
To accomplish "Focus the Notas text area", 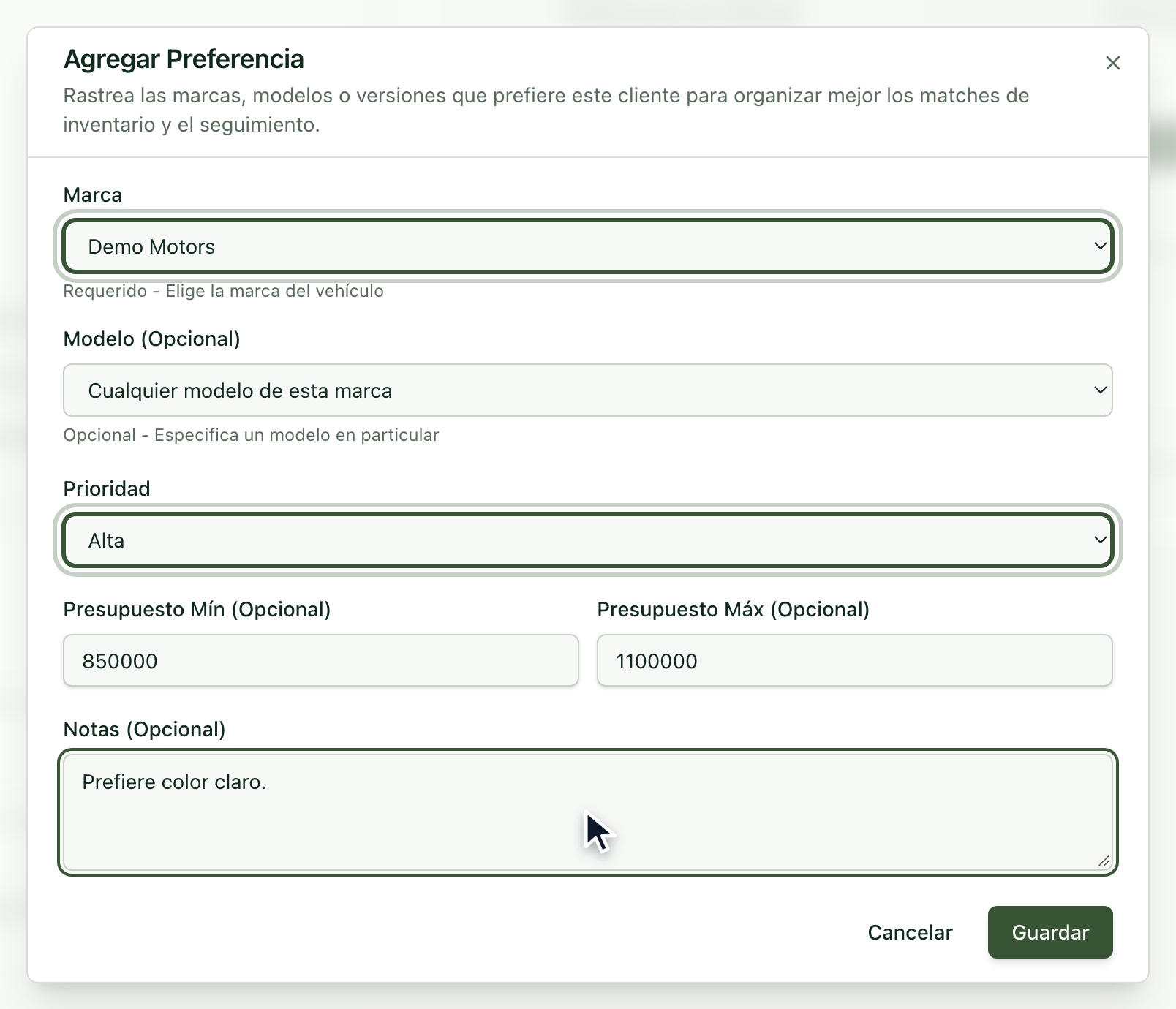I will pyautogui.click(x=588, y=812).
